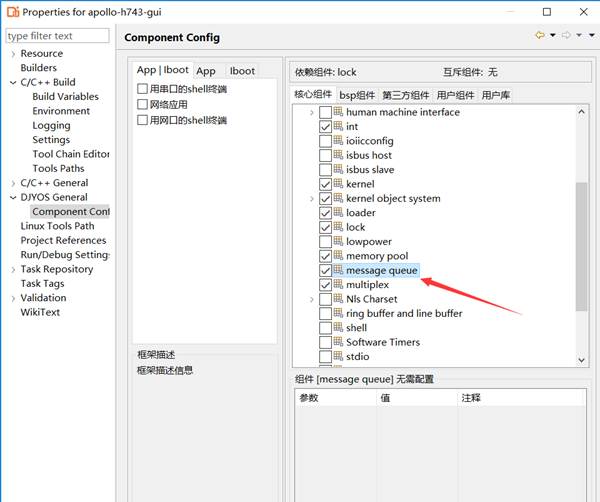Click the Software Timers component icon

[x=339, y=342]
